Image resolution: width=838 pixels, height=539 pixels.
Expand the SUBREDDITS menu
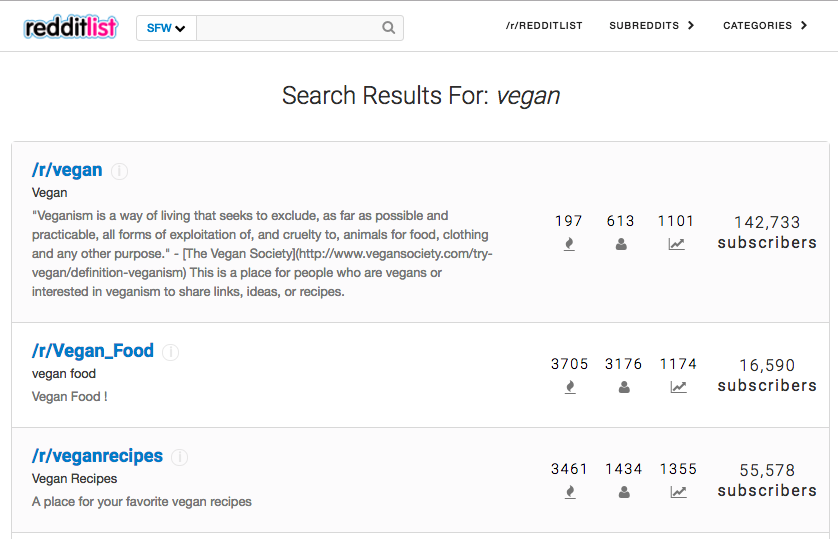[x=651, y=26]
